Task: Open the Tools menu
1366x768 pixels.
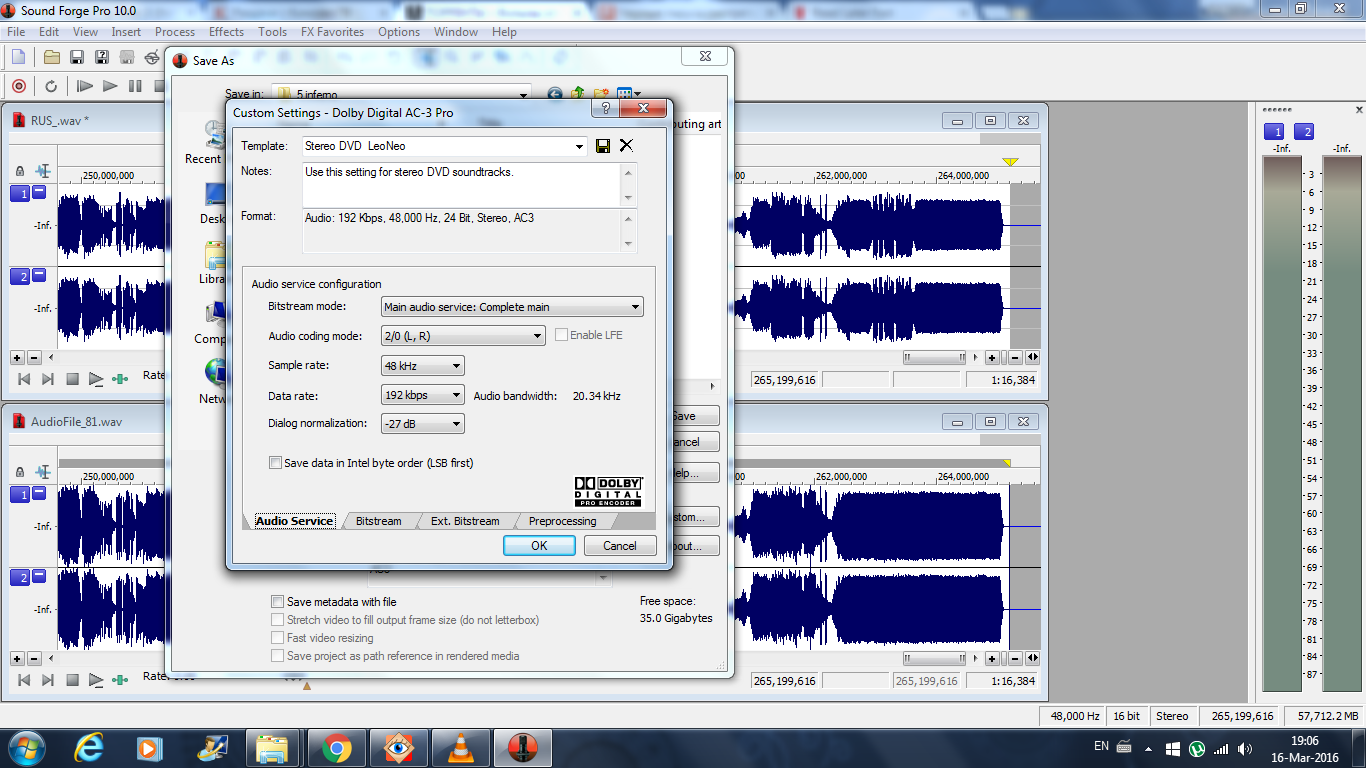Action: click(x=272, y=32)
